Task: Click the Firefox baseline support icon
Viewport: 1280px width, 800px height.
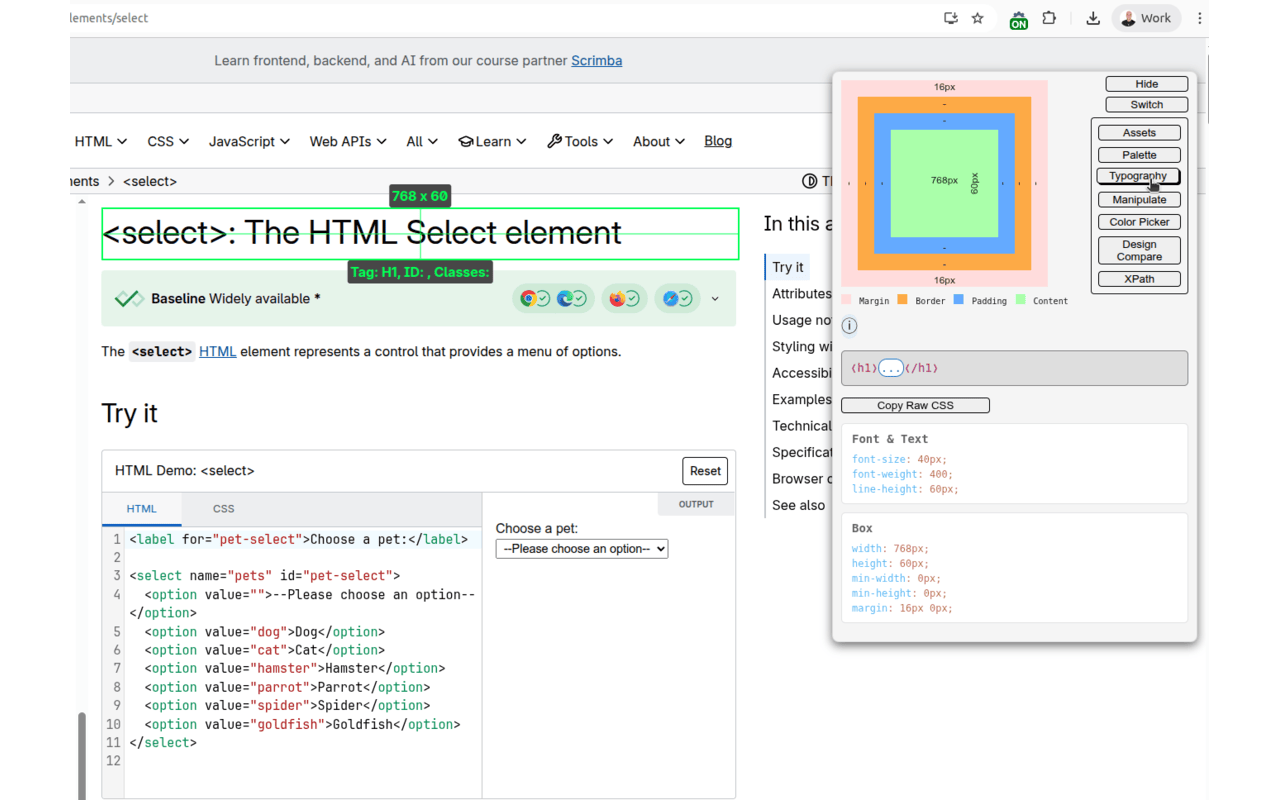Action: click(617, 298)
